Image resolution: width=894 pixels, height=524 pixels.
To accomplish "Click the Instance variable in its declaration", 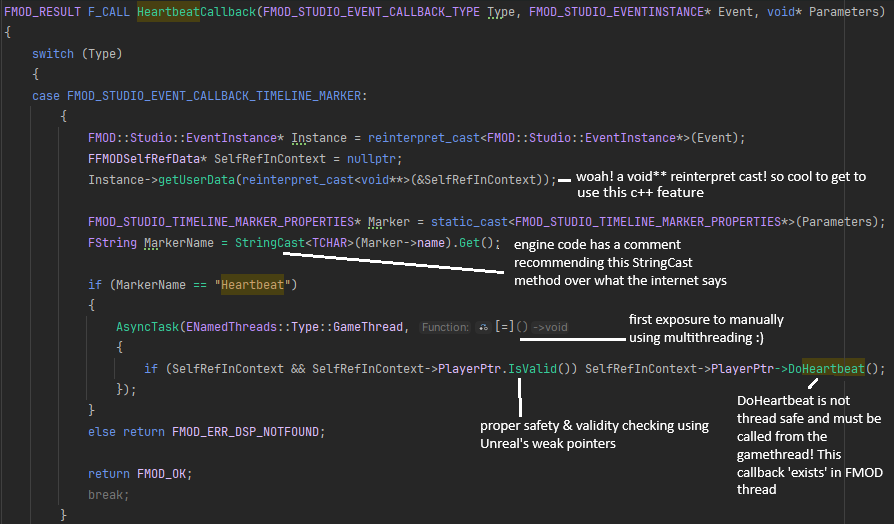I will [319, 138].
